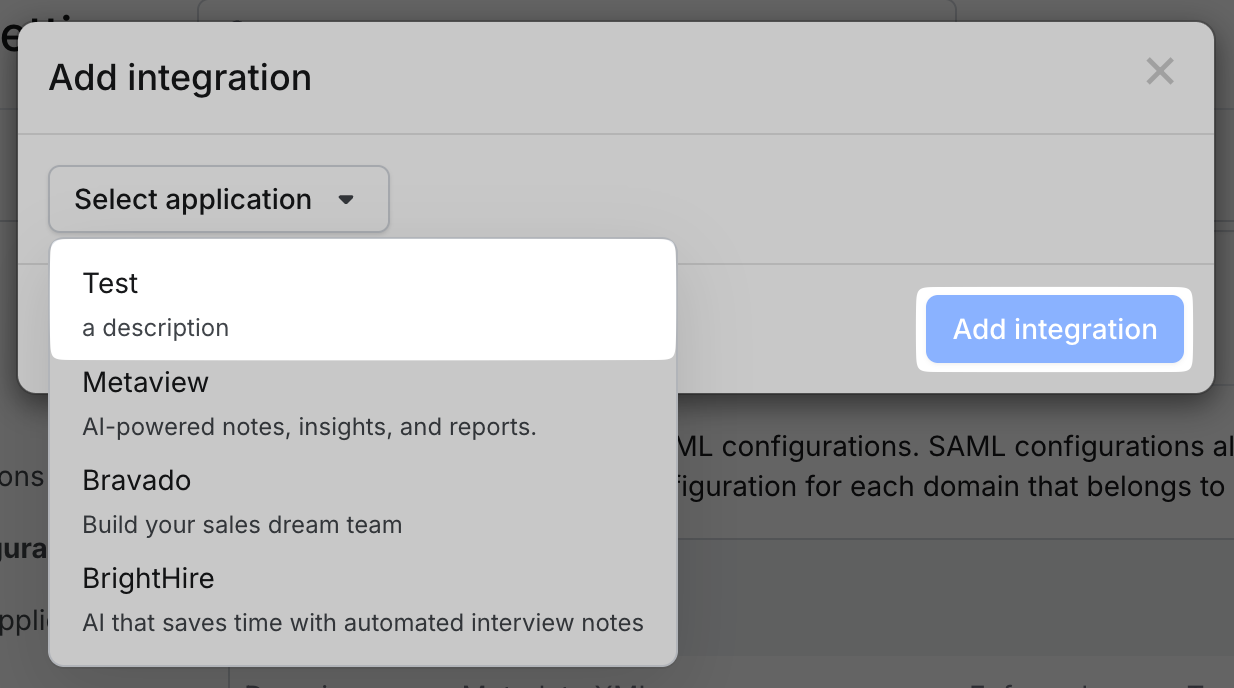1234x688 pixels.
Task: Choose the Metaview application option
Action: point(363,403)
